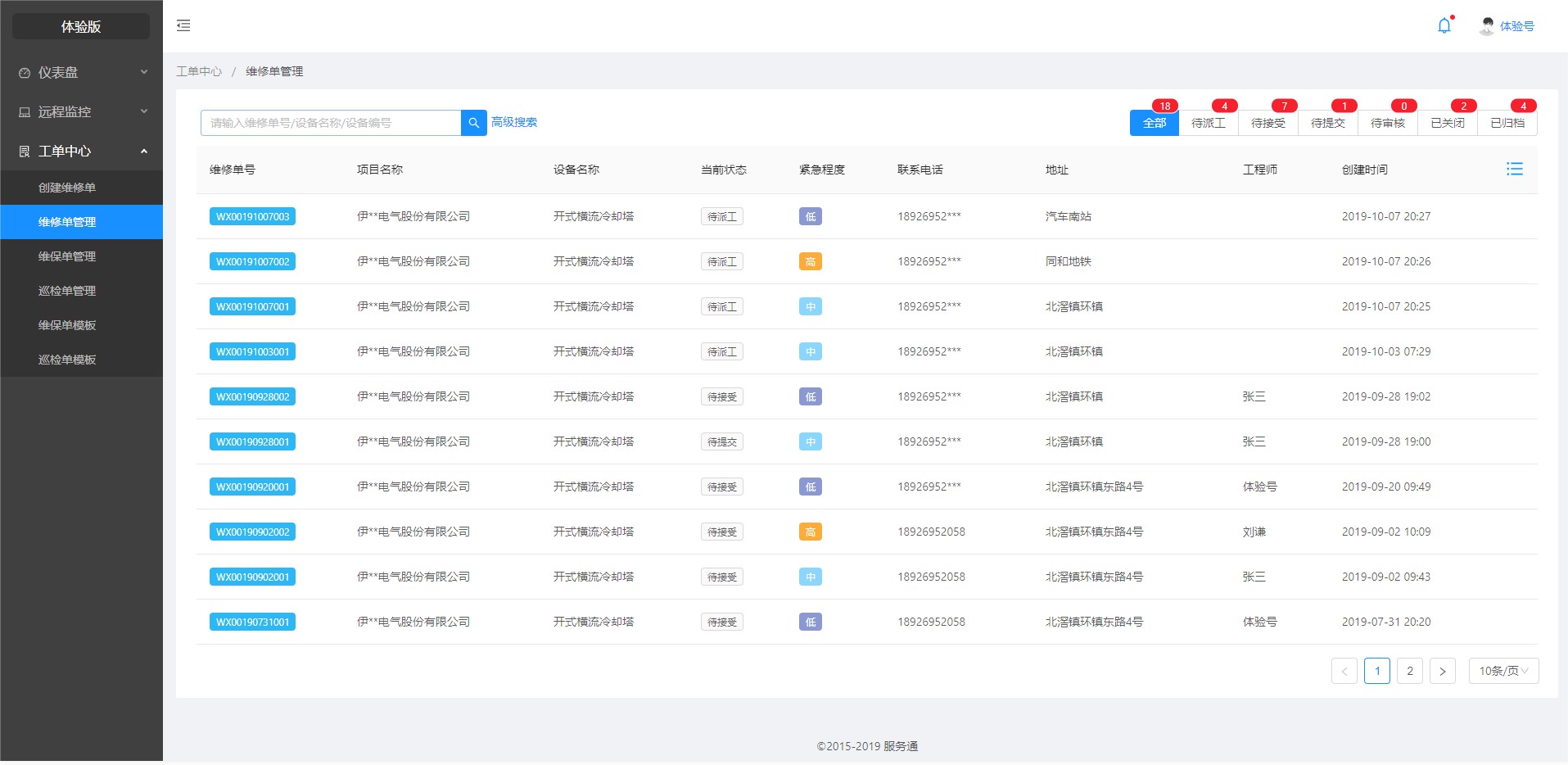Click the 紧急程度 column header
1568x765 pixels.
coord(822,170)
